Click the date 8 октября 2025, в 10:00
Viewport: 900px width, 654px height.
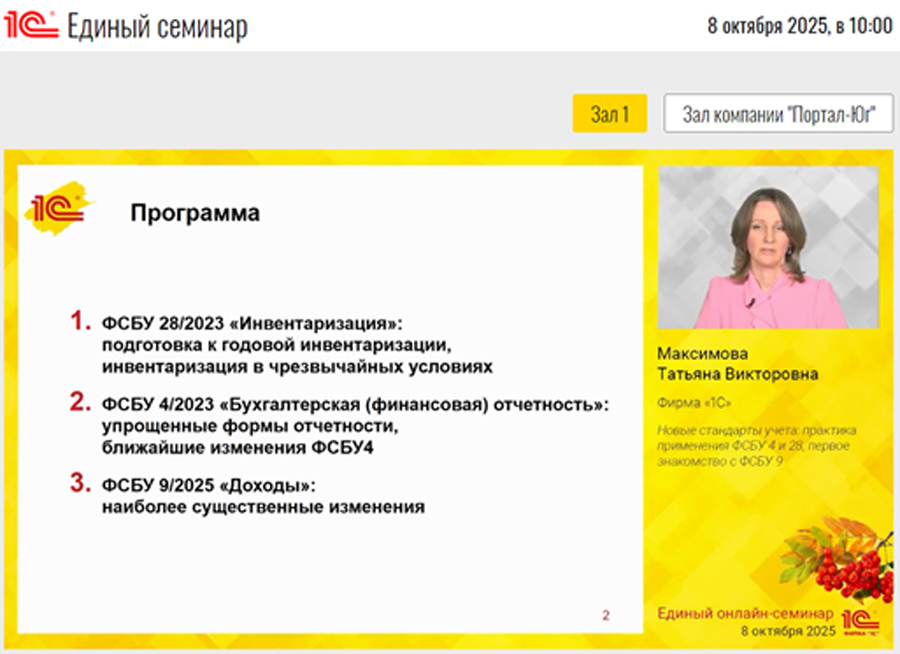click(x=800, y=27)
